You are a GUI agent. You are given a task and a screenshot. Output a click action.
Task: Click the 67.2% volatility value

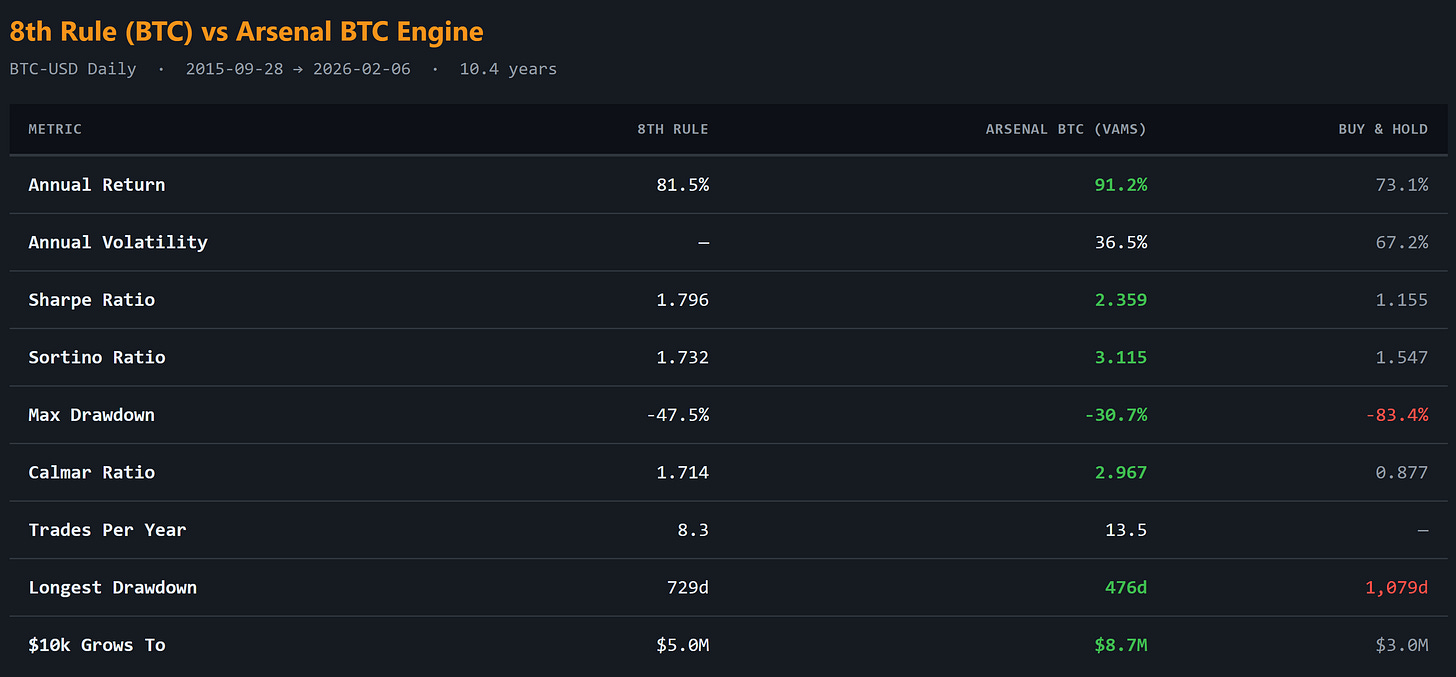click(1401, 242)
